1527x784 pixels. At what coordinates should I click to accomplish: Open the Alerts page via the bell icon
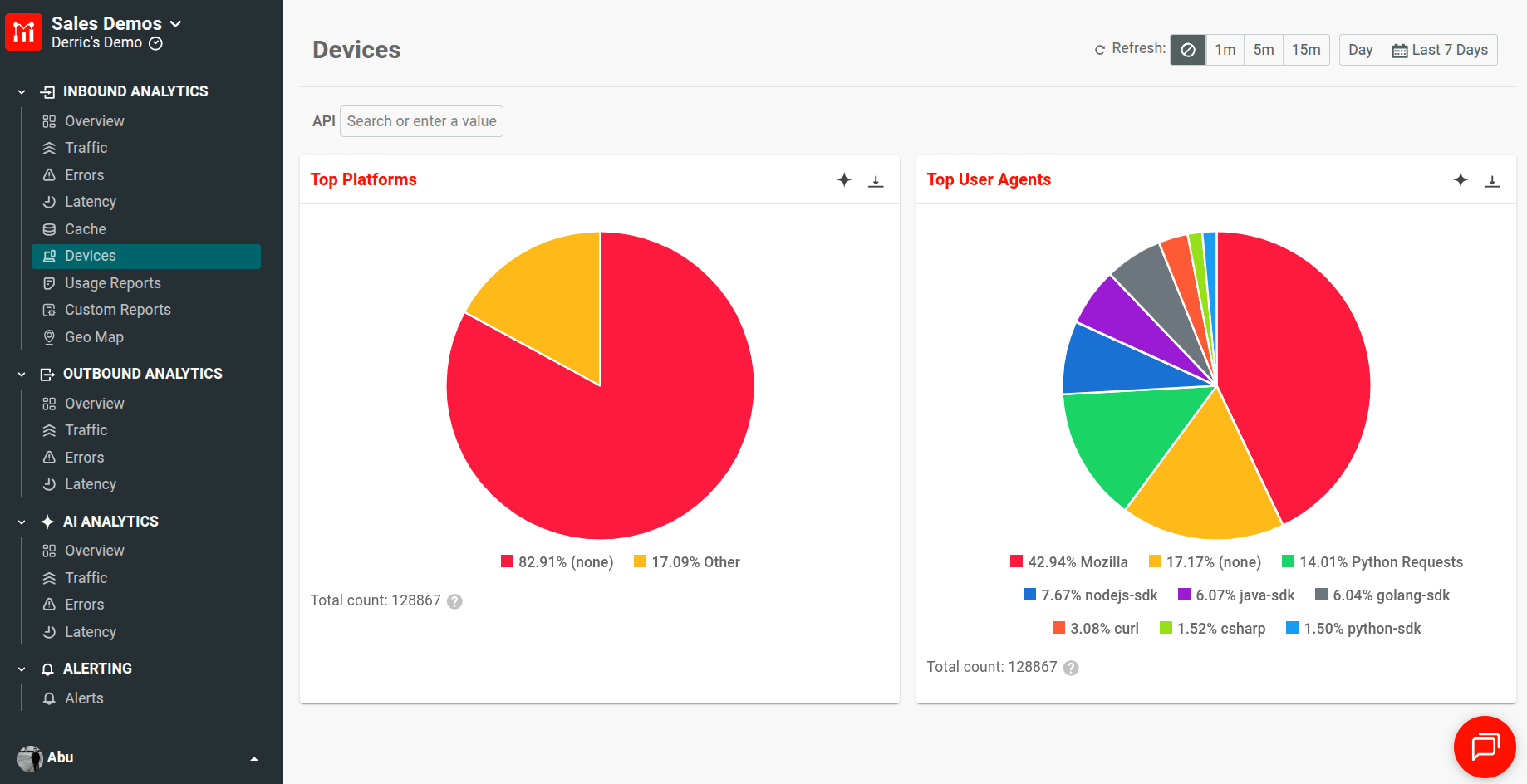85,698
